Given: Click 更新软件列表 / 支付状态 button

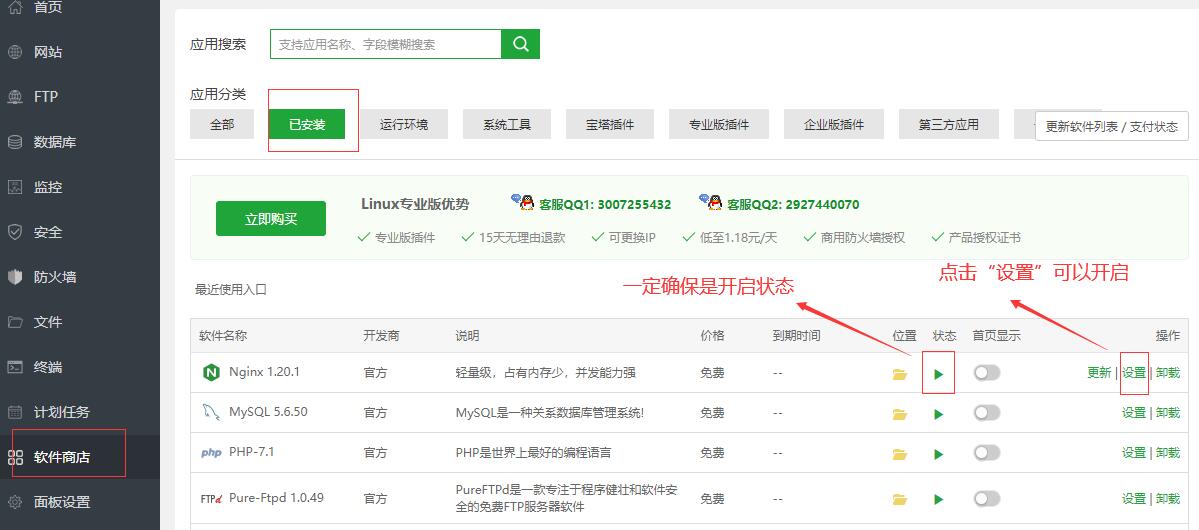Looking at the screenshot, I should pos(1111,127).
